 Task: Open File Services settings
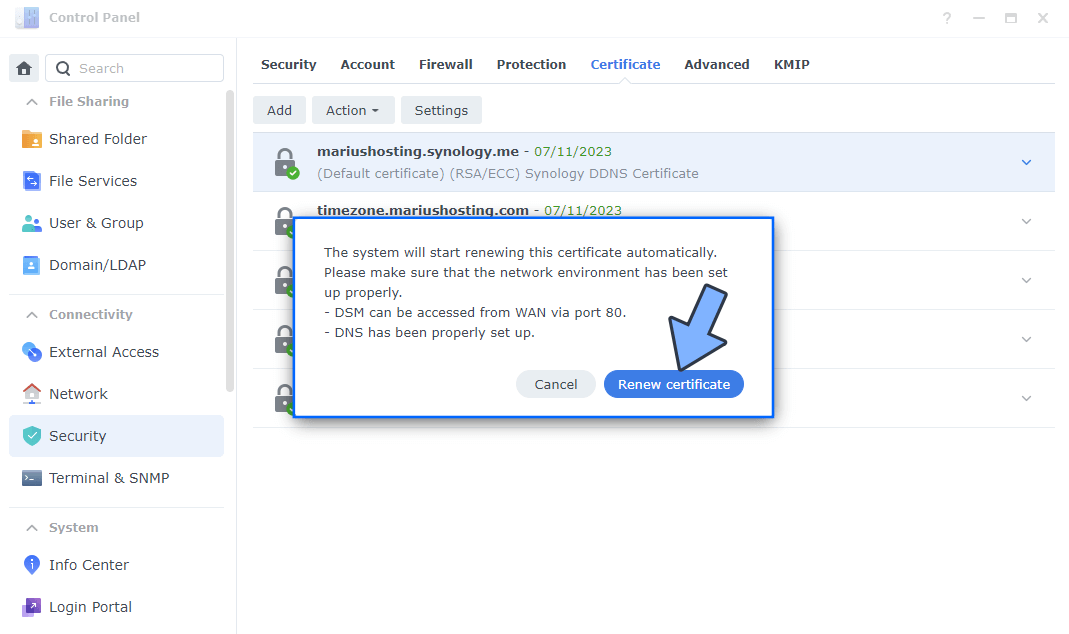coord(93,181)
